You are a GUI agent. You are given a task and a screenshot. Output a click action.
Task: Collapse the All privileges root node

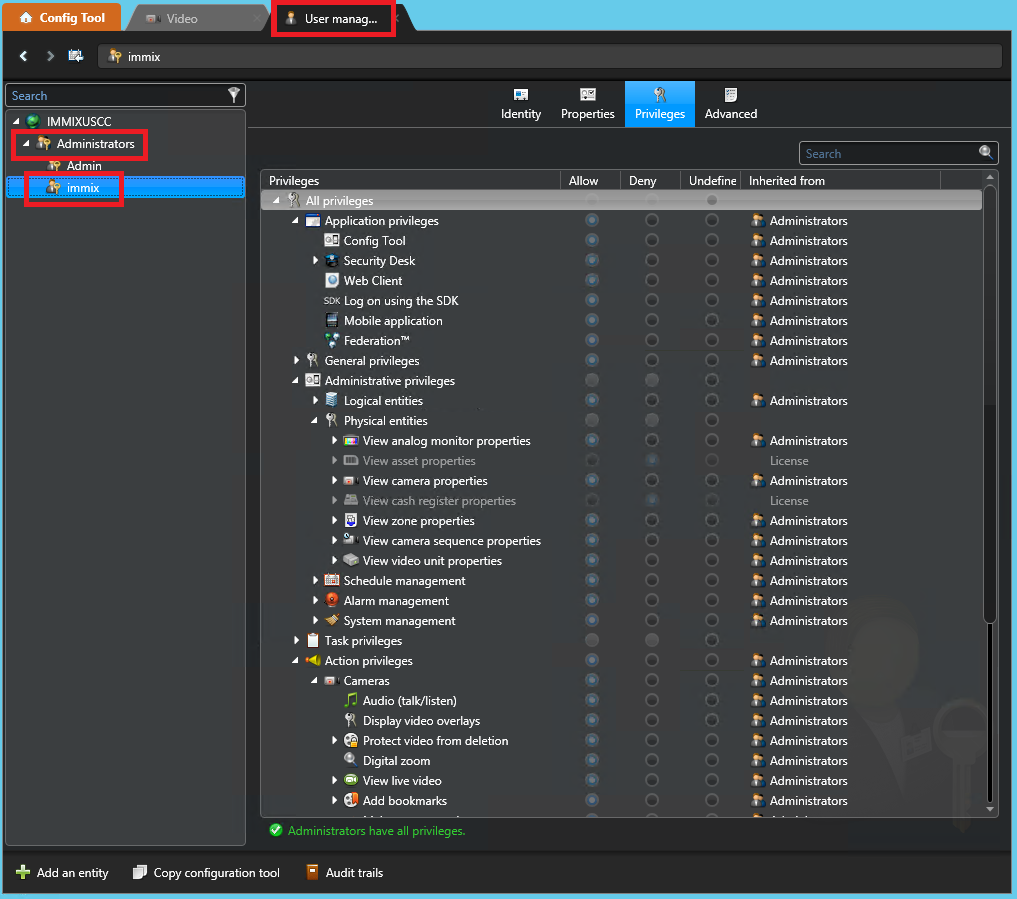coord(276,199)
